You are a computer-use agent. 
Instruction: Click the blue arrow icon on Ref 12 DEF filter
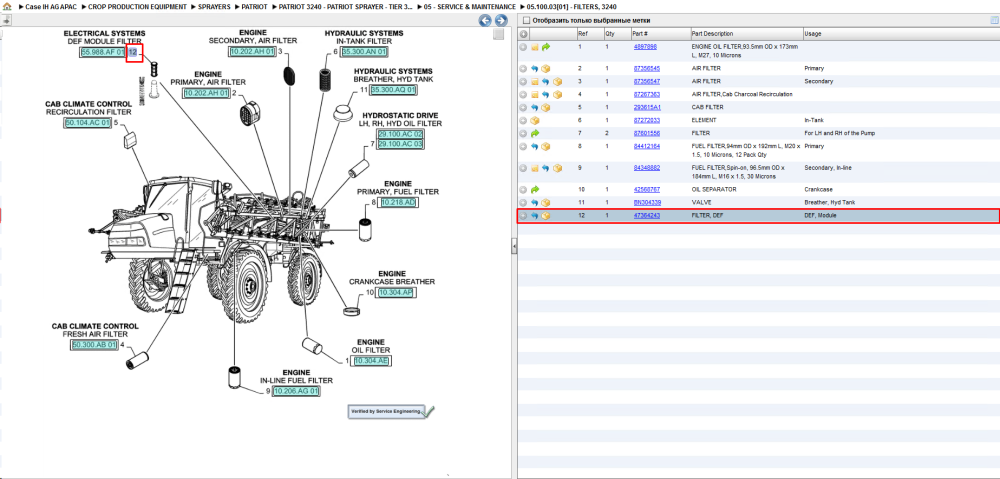click(534, 216)
